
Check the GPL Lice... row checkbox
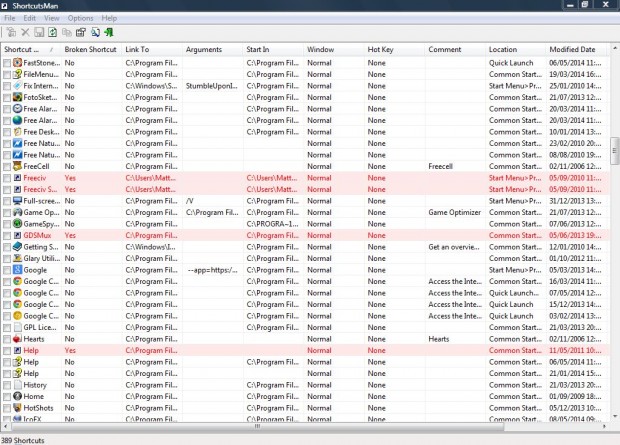(x=7, y=328)
